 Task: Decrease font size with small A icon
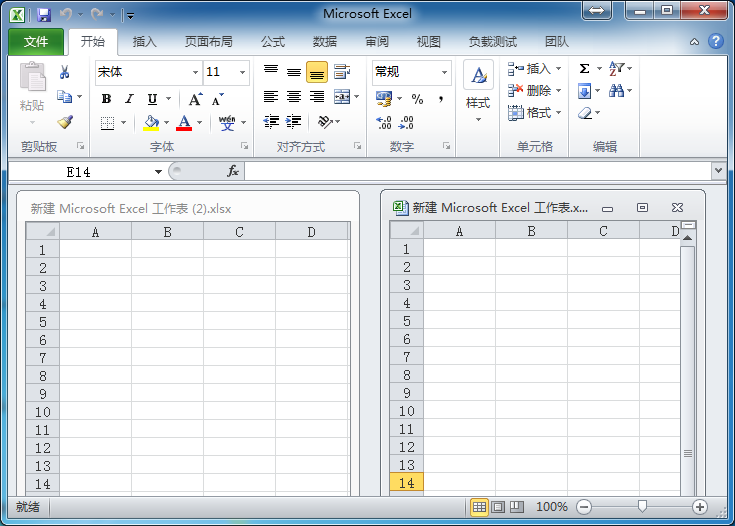(218, 99)
